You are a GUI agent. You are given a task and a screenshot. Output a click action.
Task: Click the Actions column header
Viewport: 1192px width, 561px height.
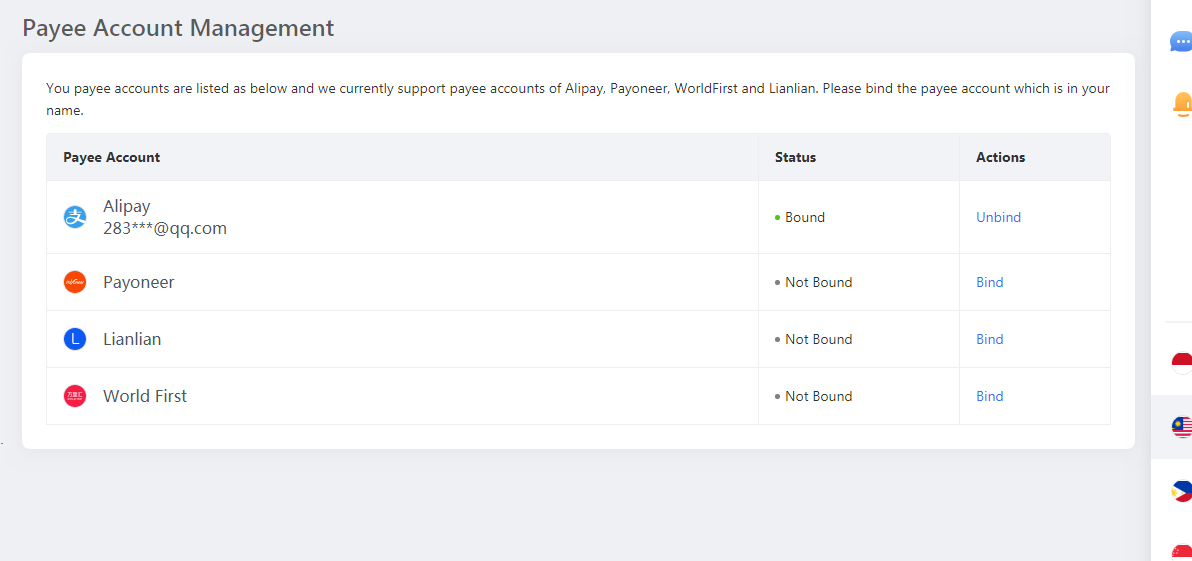1000,157
